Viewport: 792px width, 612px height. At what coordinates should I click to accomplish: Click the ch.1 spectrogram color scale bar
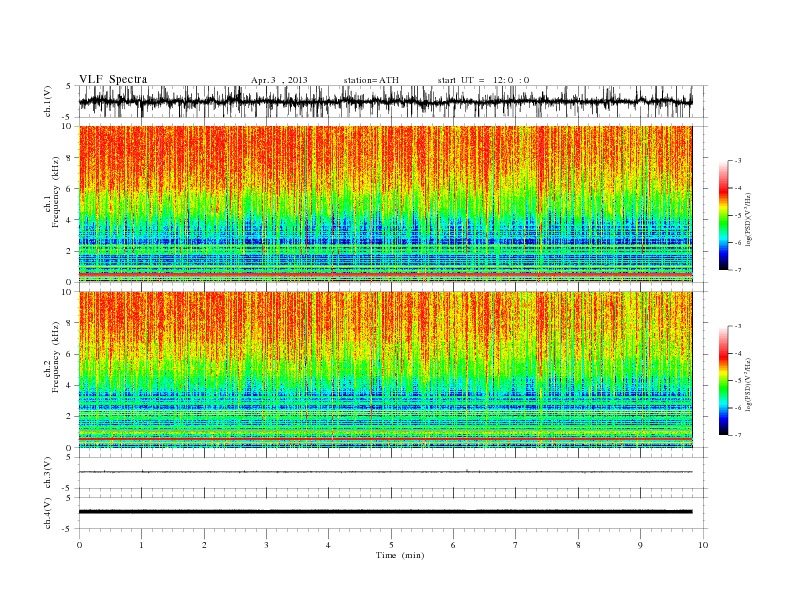click(x=724, y=215)
